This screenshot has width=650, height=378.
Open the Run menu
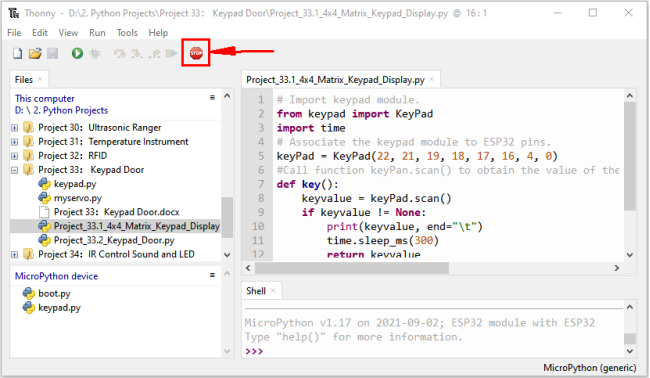point(97,33)
